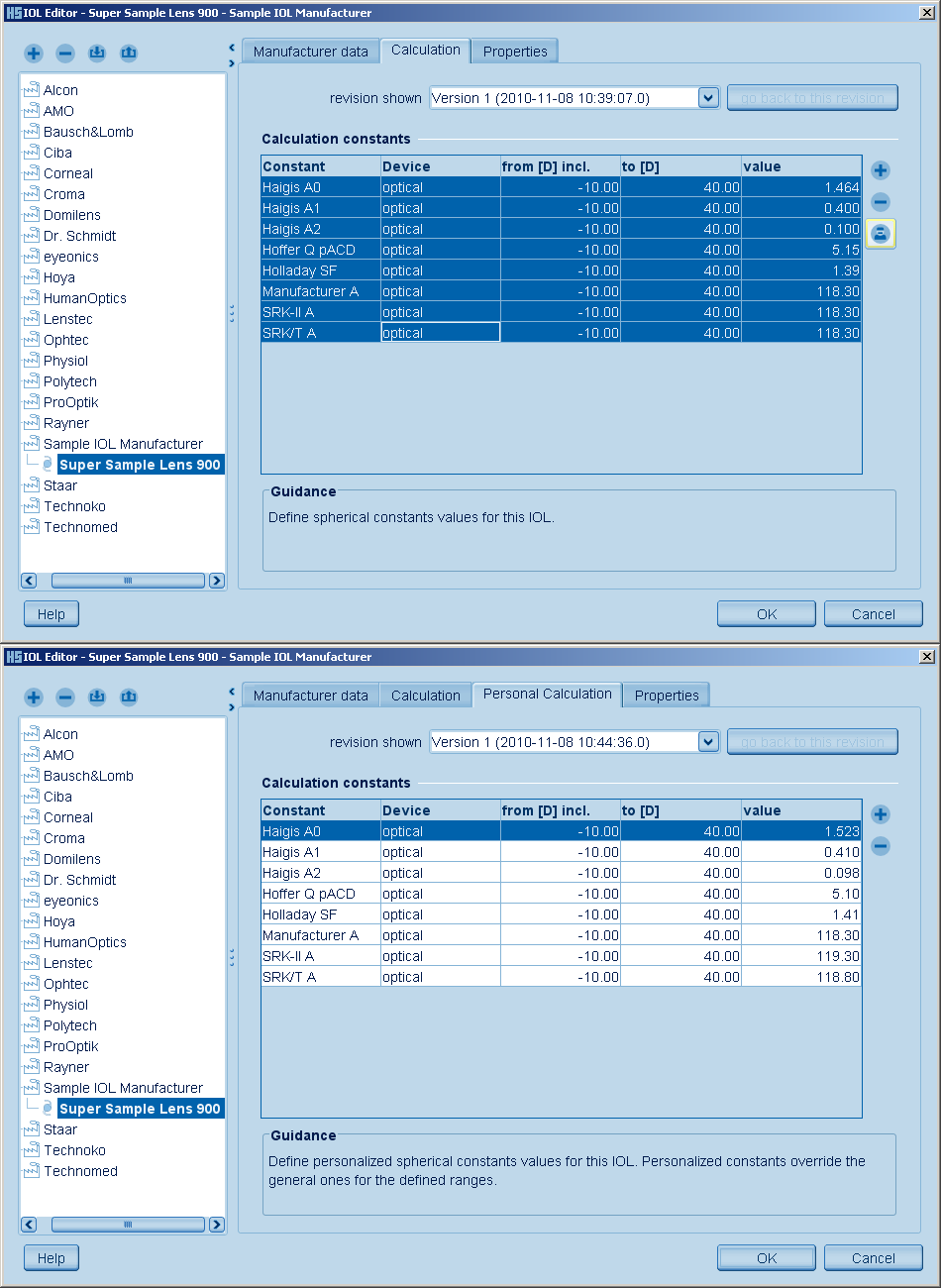Click import icon above top window's manufacturer list
The height and width of the screenshot is (1288, 941).
[97, 54]
